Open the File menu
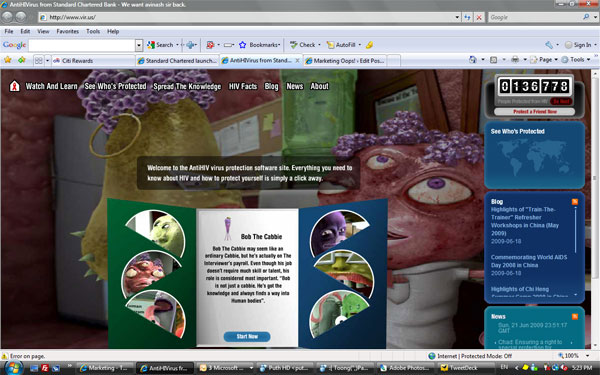Image resolution: width=600 pixels, height=375 pixels. coord(9,31)
